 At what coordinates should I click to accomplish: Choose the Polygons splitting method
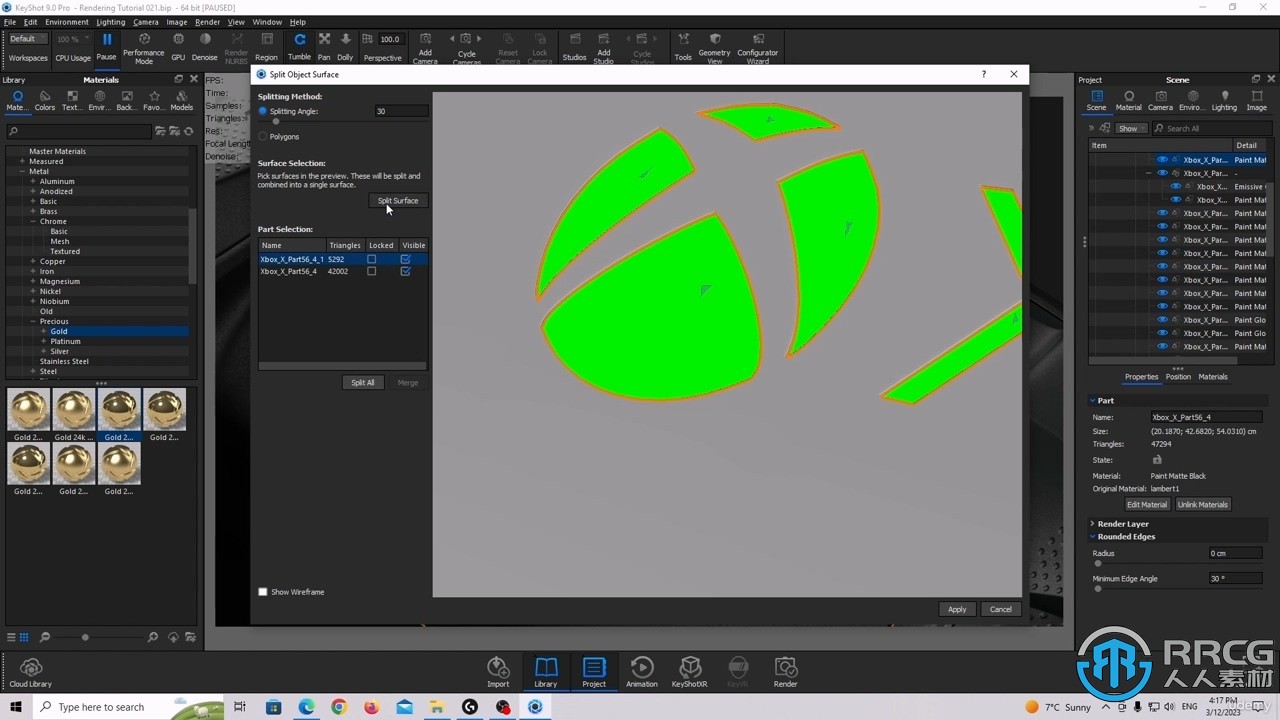(x=263, y=136)
